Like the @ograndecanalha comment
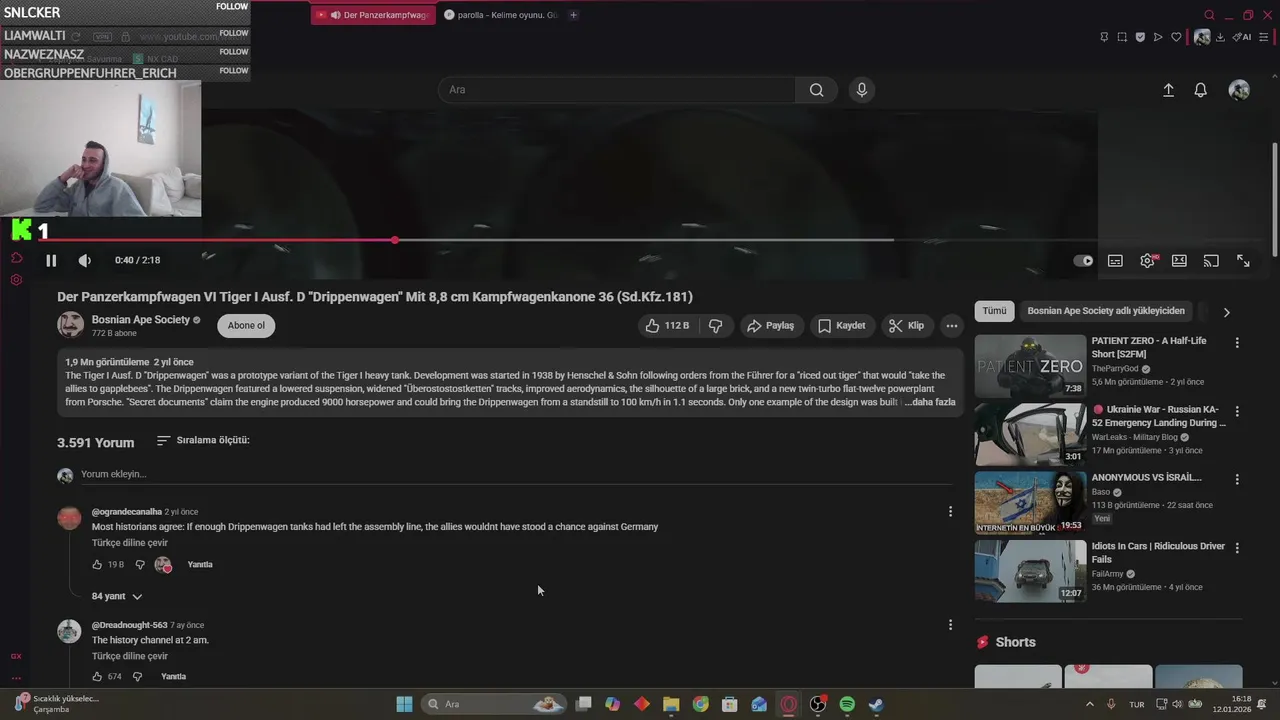Screen dimensions: 1280x720 click(97, 565)
